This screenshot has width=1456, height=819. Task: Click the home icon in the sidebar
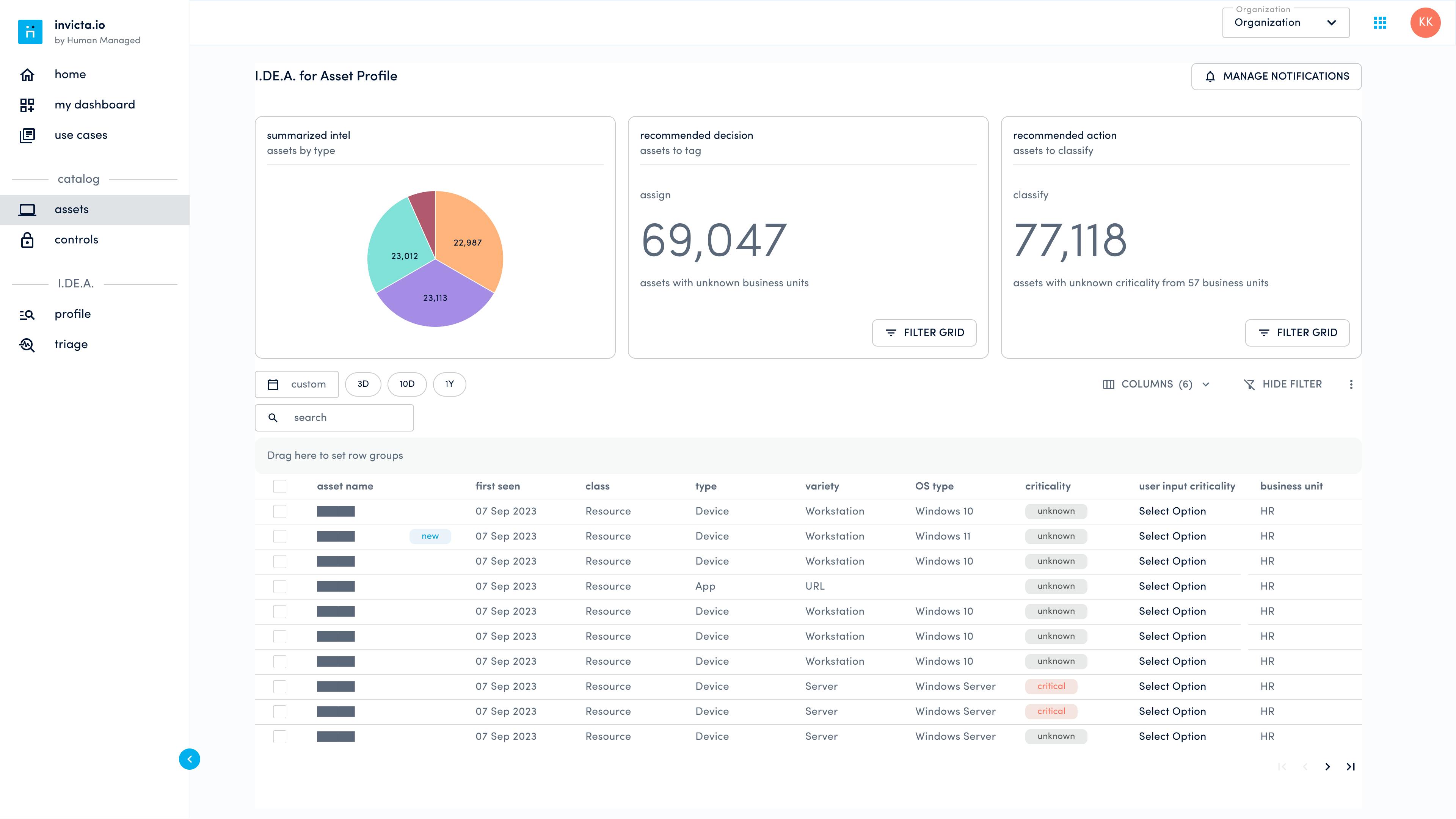click(x=27, y=75)
